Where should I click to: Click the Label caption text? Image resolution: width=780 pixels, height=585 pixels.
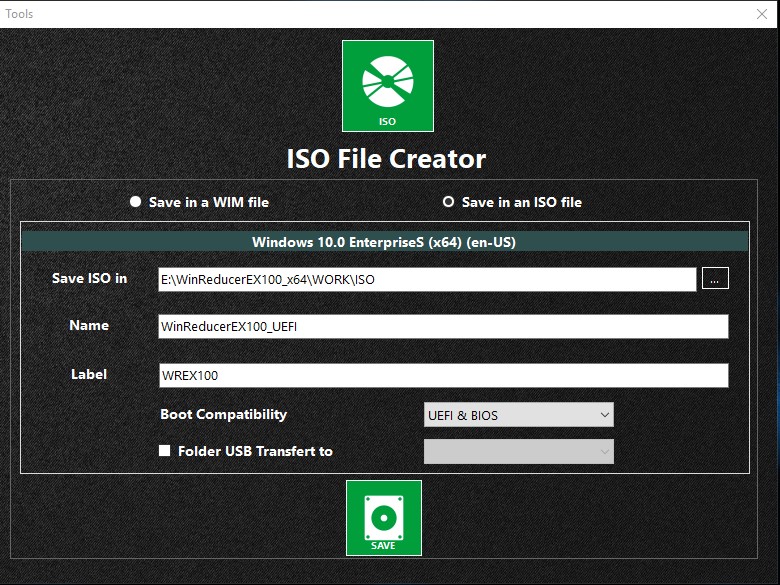click(x=89, y=374)
